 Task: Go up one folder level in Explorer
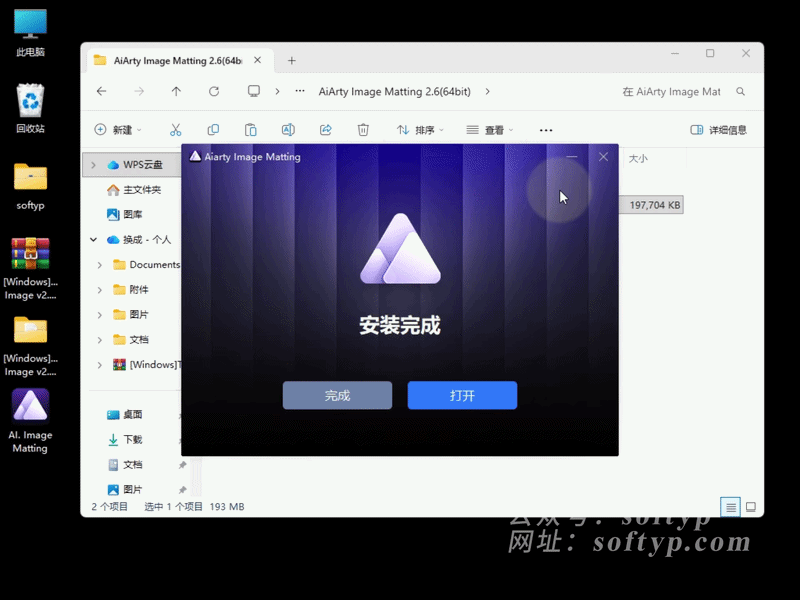point(176,91)
